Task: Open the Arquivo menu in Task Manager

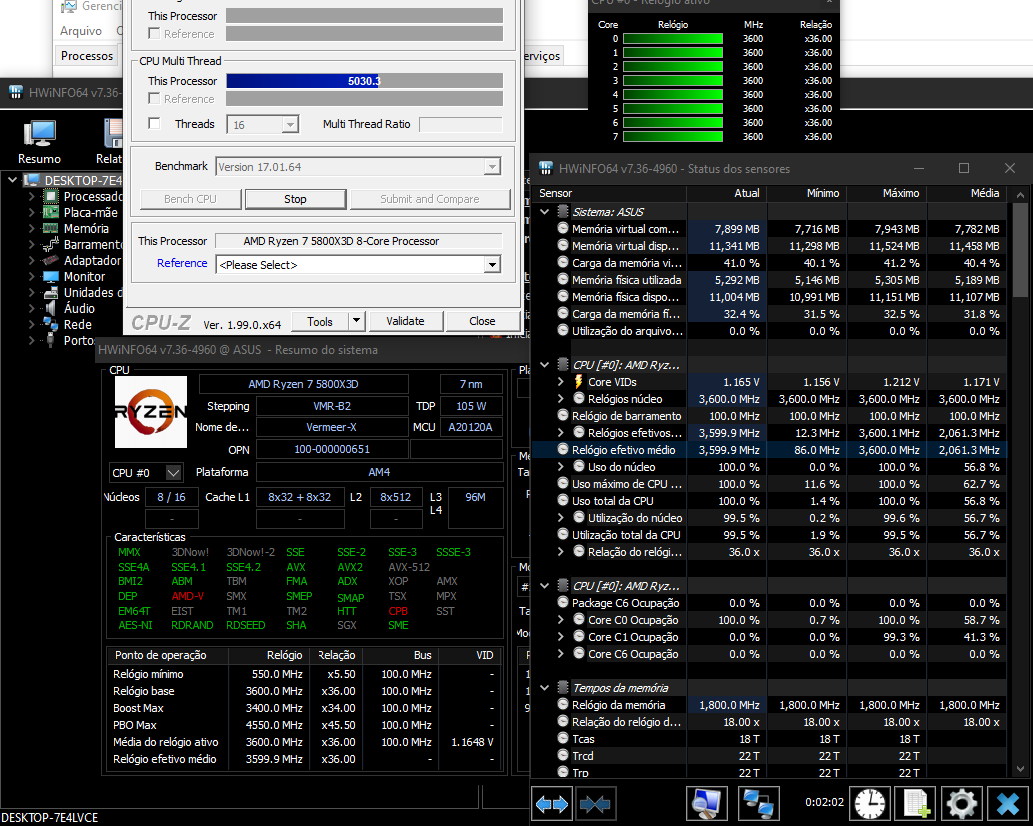Action: coord(81,30)
